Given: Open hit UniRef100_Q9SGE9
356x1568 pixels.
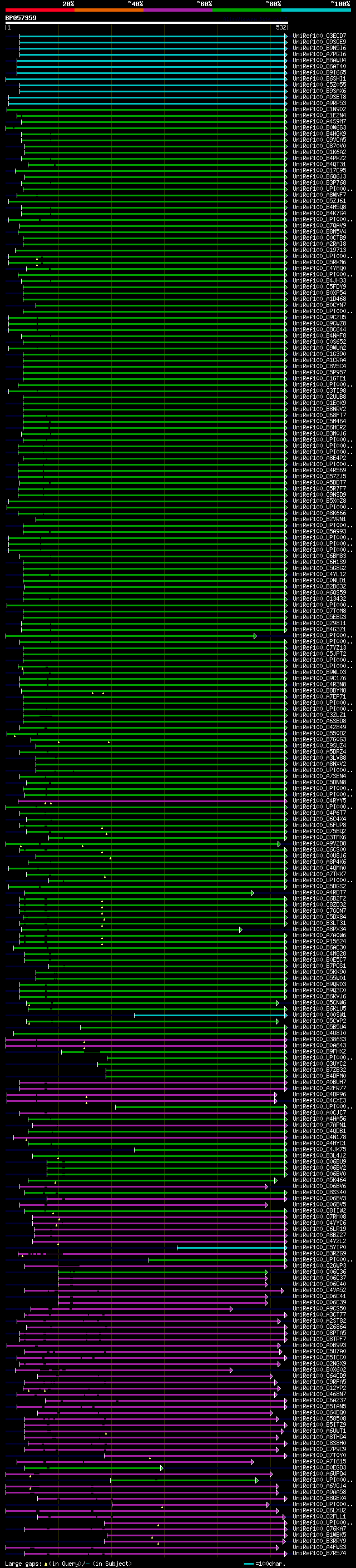Looking at the screenshot, I should (319, 42).
